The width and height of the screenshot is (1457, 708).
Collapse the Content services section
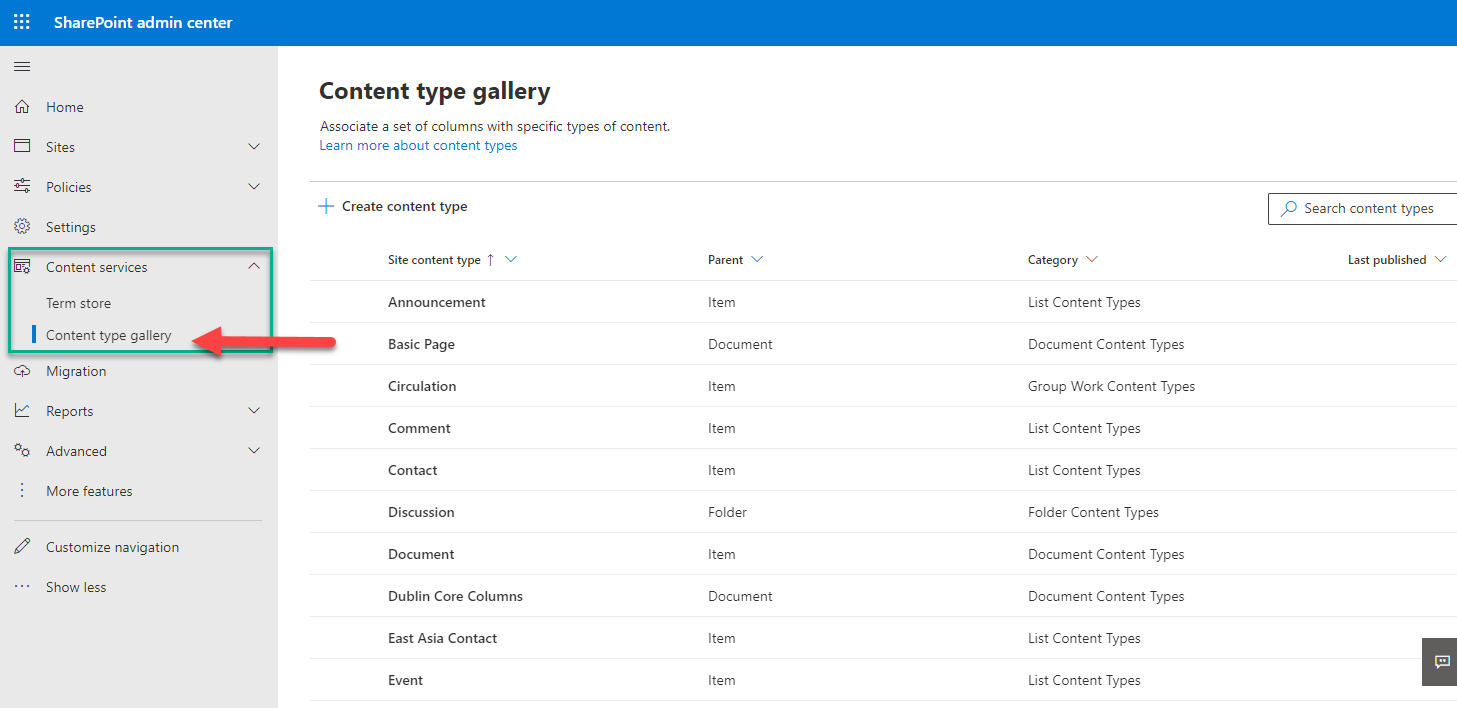254,266
